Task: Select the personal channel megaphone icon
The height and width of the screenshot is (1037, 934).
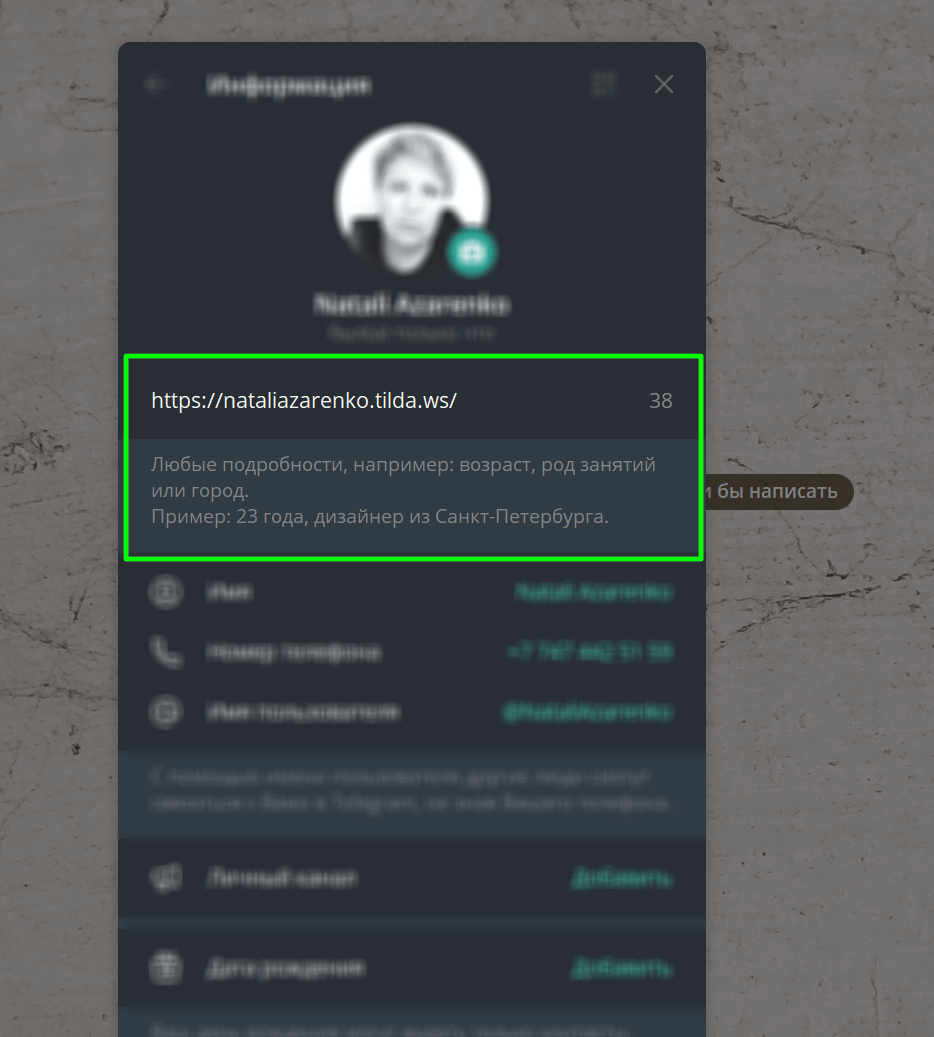Action: point(165,878)
